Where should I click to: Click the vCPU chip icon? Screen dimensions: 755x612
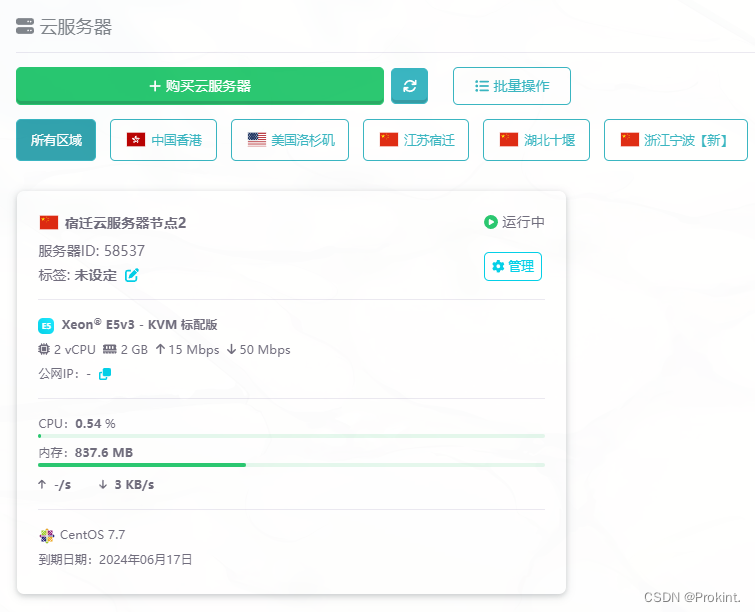pyautogui.click(x=44, y=349)
